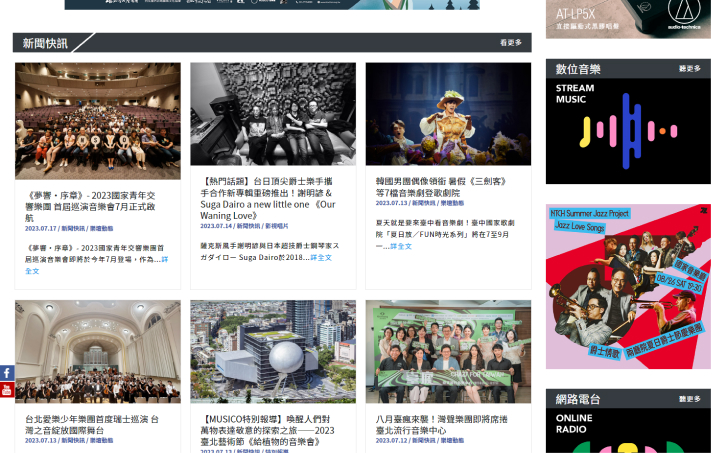The height and width of the screenshot is (453, 727).
Task: Click 看更多 in the 新聞快訊 header
Action: coord(510,43)
